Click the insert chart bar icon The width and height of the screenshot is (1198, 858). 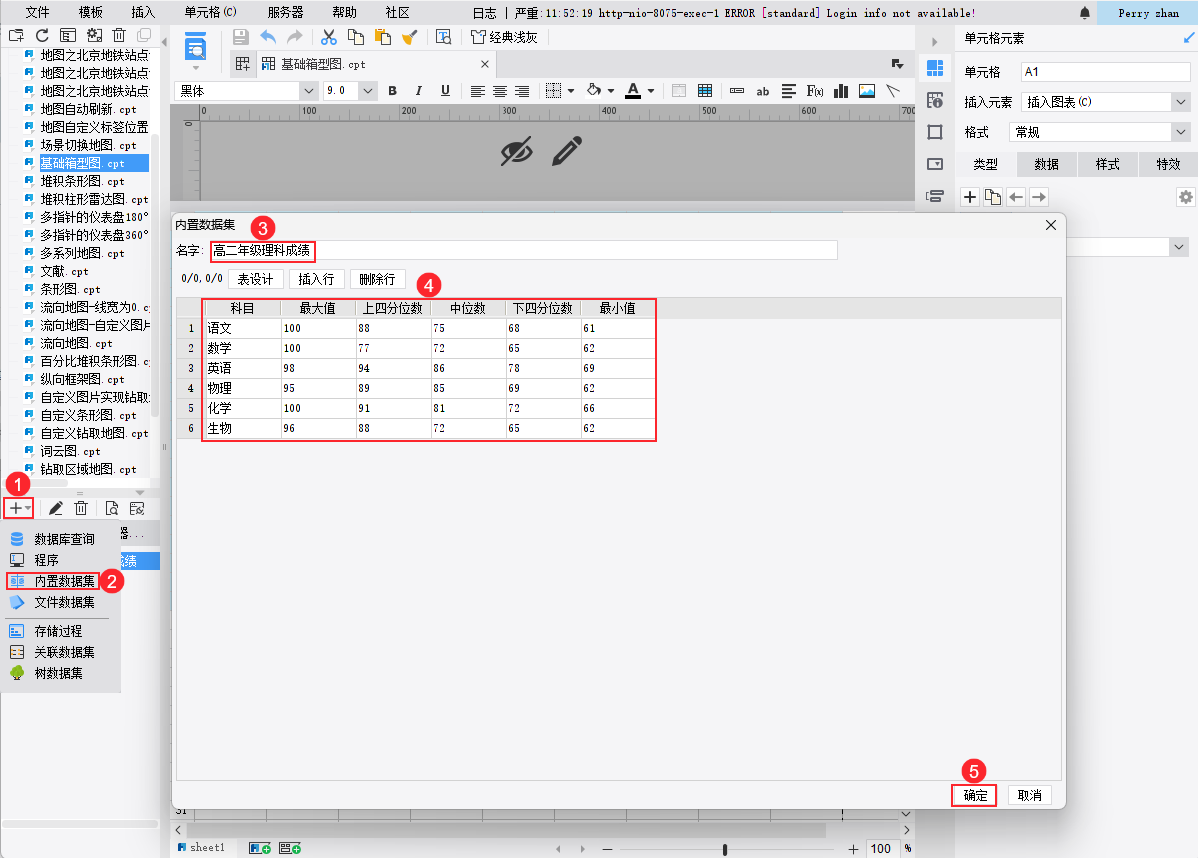coord(841,91)
